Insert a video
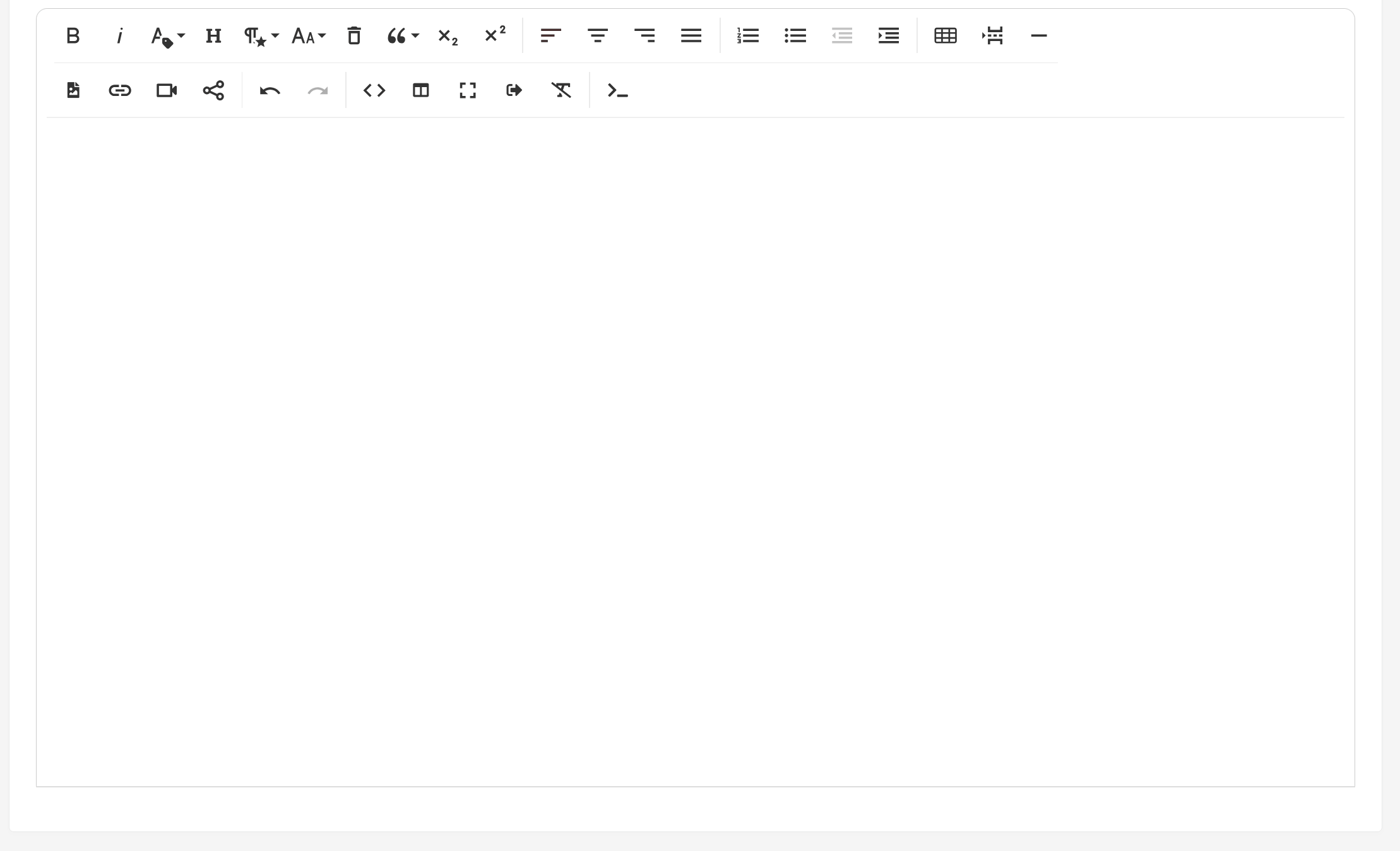The height and width of the screenshot is (851, 1400). pyautogui.click(x=167, y=91)
